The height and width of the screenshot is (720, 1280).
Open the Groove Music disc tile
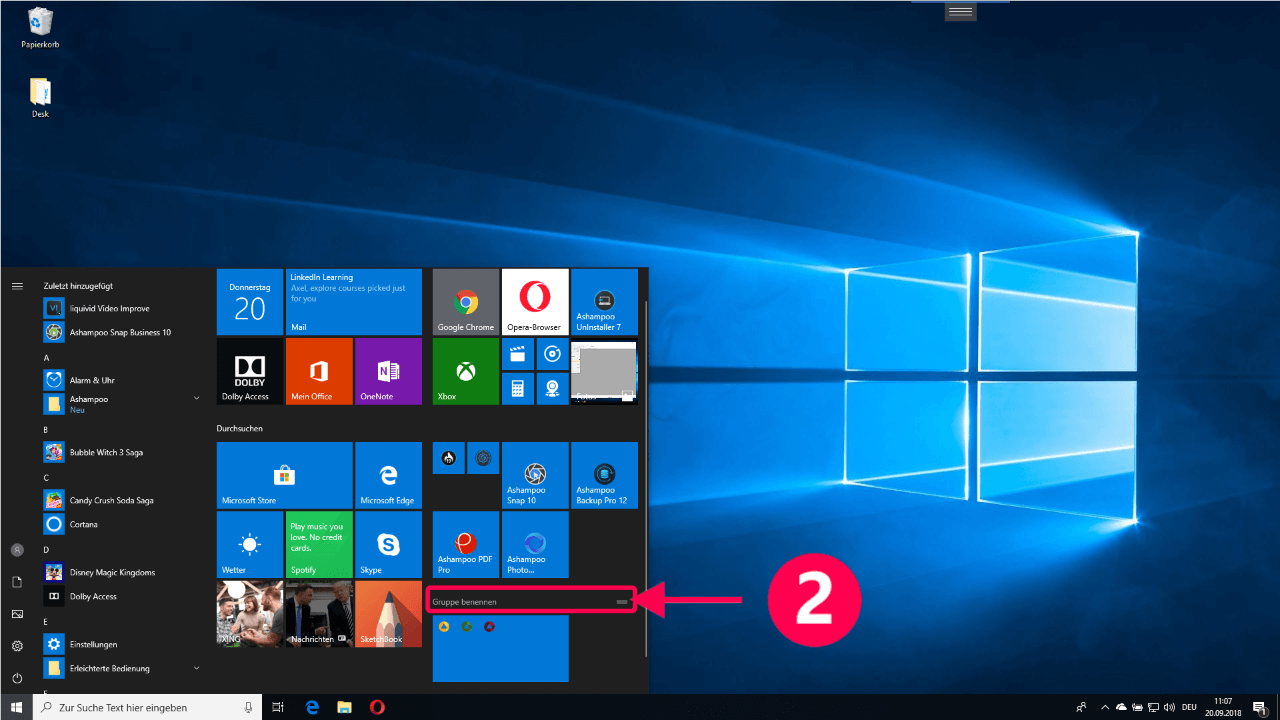tap(552, 353)
